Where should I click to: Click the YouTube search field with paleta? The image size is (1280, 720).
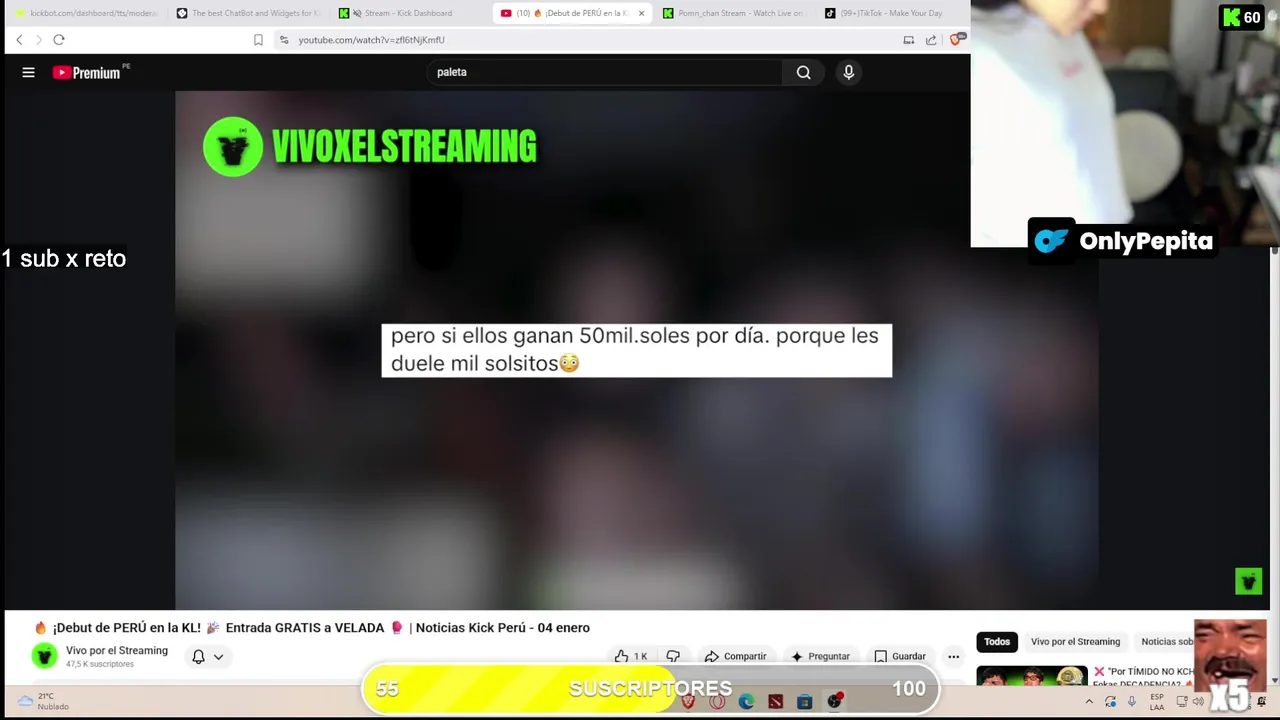pyautogui.click(x=604, y=72)
